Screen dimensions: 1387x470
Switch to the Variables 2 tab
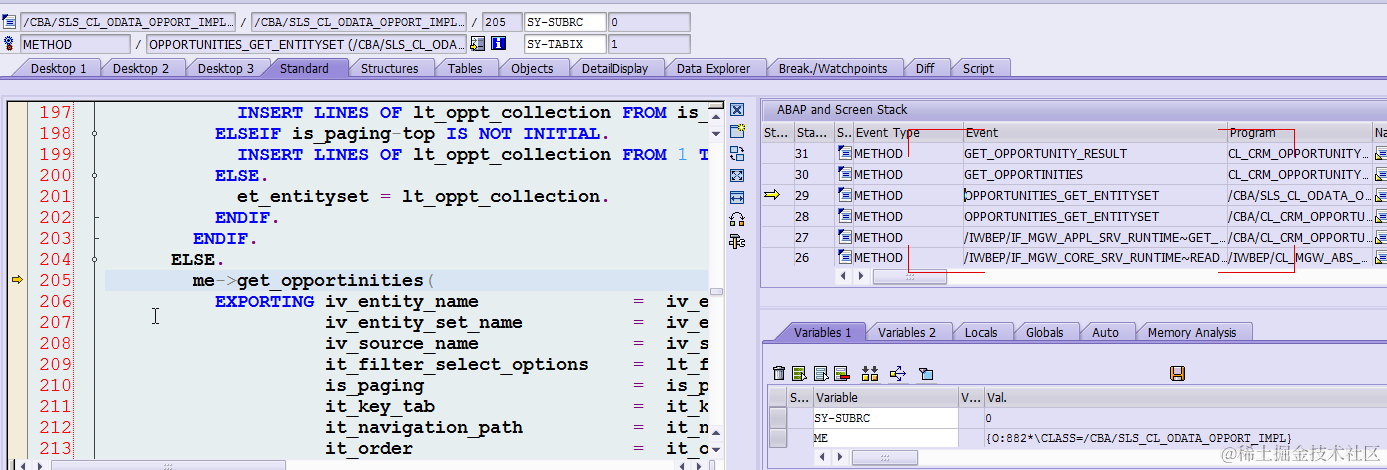tap(907, 332)
